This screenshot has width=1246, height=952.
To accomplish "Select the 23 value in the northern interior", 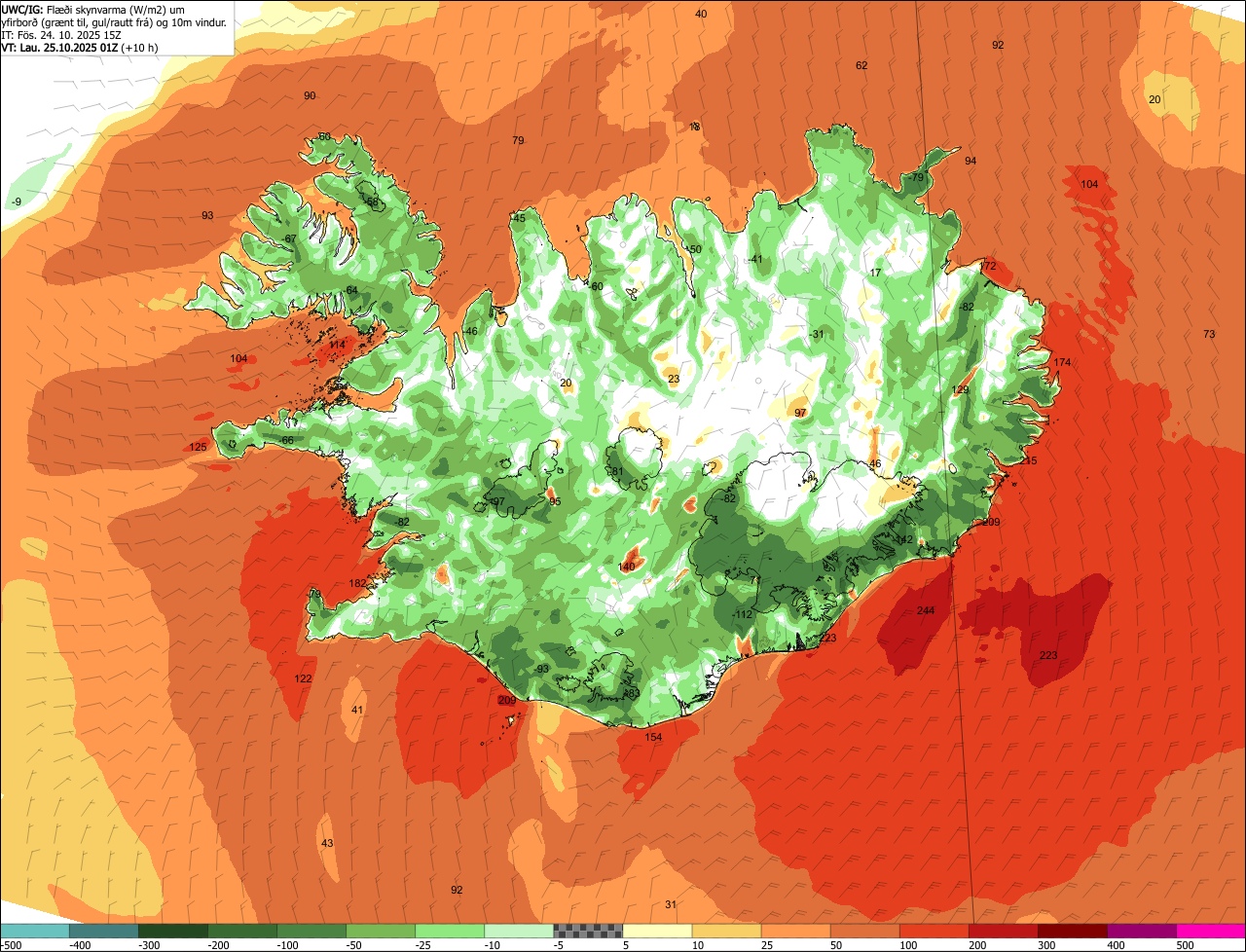I will click(x=674, y=379).
